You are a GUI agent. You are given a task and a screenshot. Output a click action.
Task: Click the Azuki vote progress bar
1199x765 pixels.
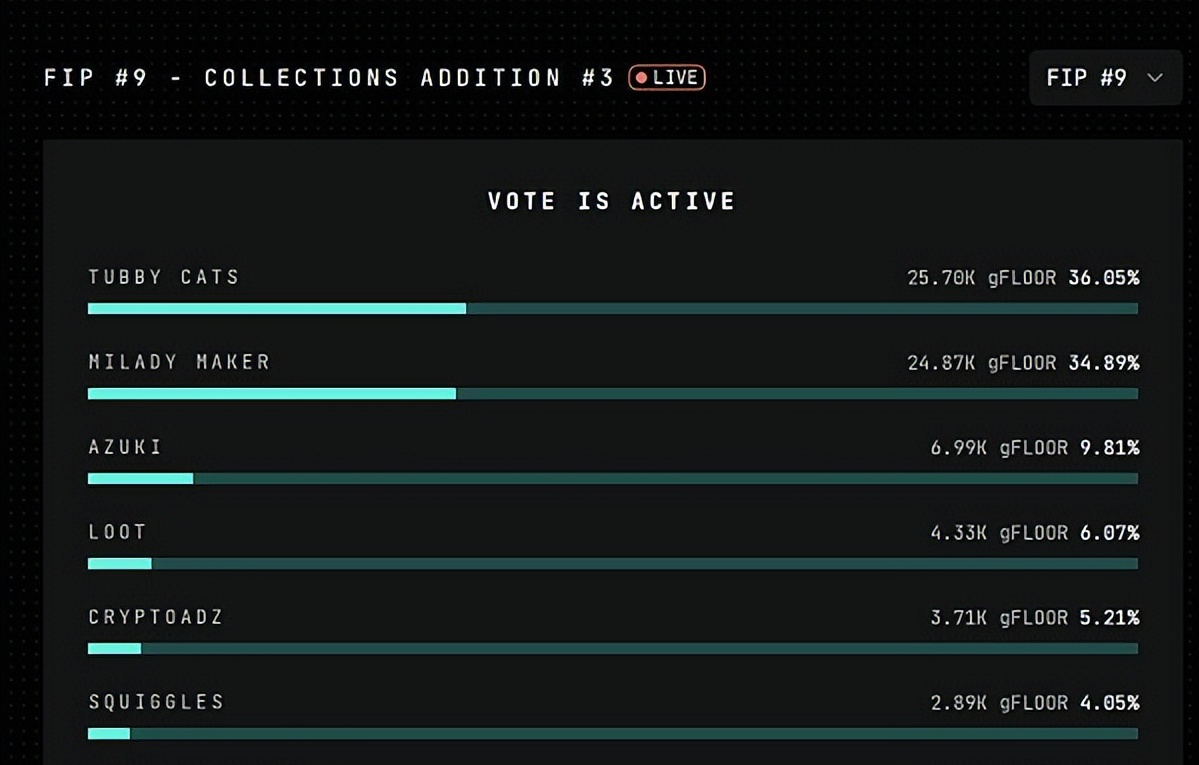[x=612, y=479]
